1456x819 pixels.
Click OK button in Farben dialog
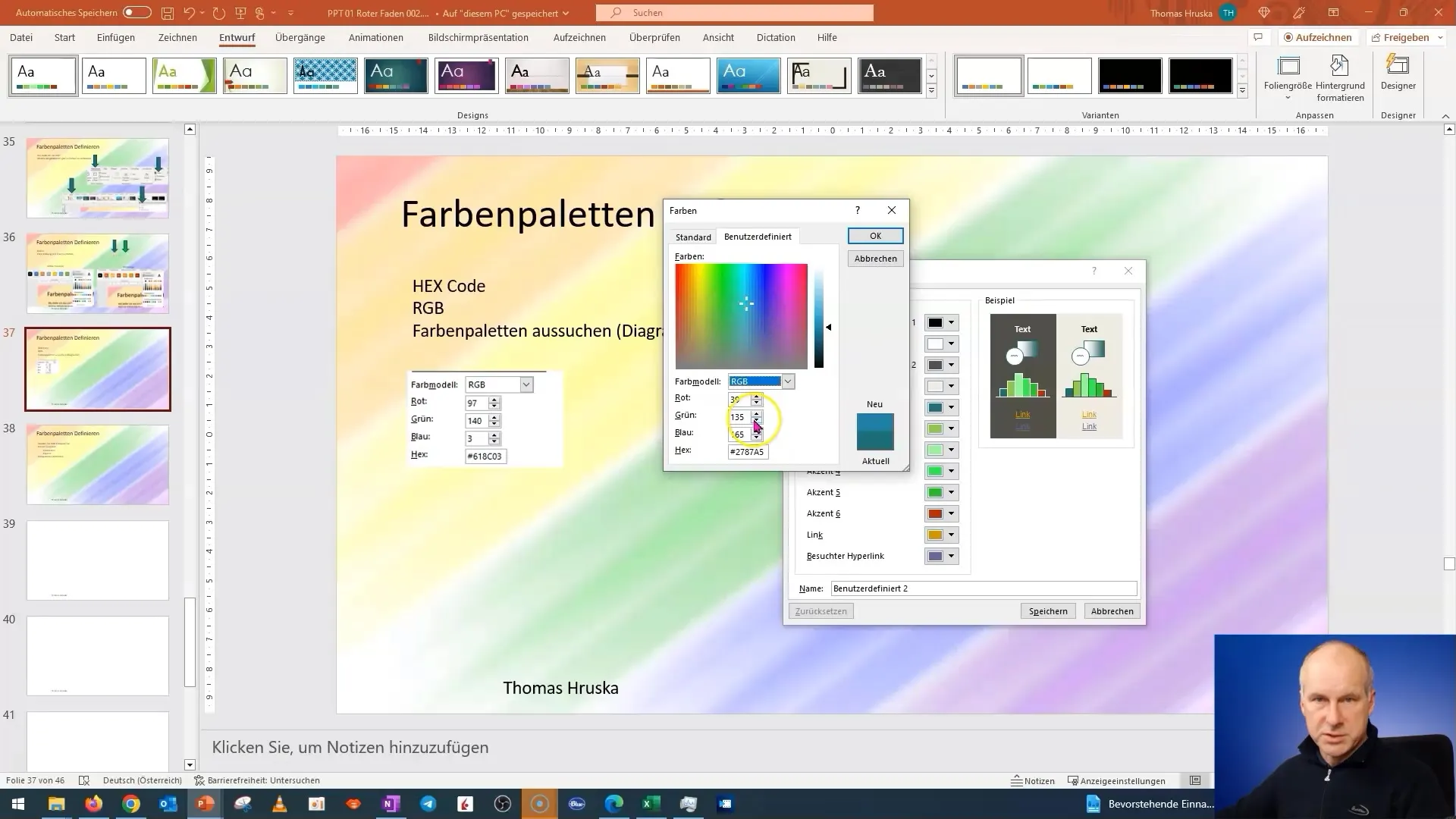[x=876, y=235]
